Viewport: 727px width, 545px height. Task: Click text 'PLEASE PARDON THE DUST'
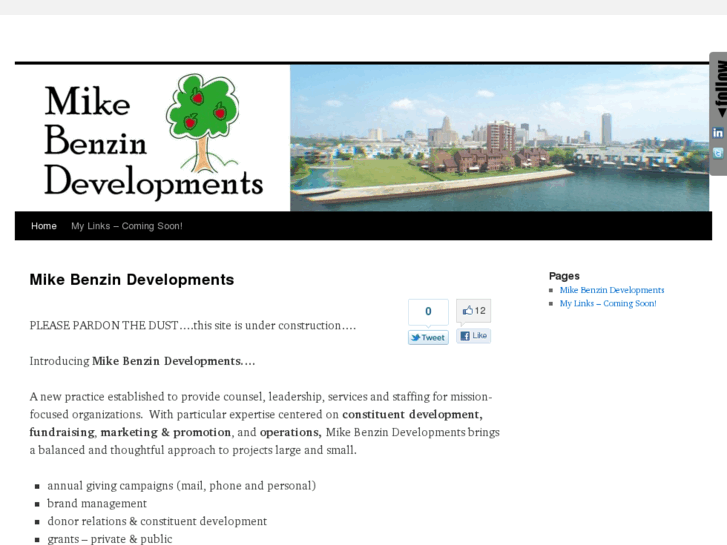tap(104, 326)
